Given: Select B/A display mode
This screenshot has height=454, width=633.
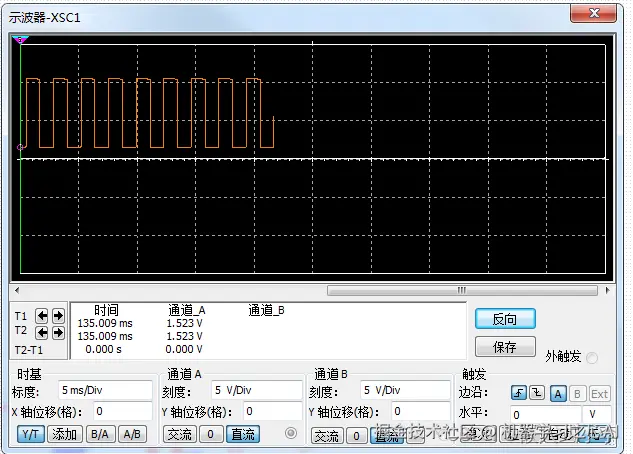Looking at the screenshot, I should point(100,434).
